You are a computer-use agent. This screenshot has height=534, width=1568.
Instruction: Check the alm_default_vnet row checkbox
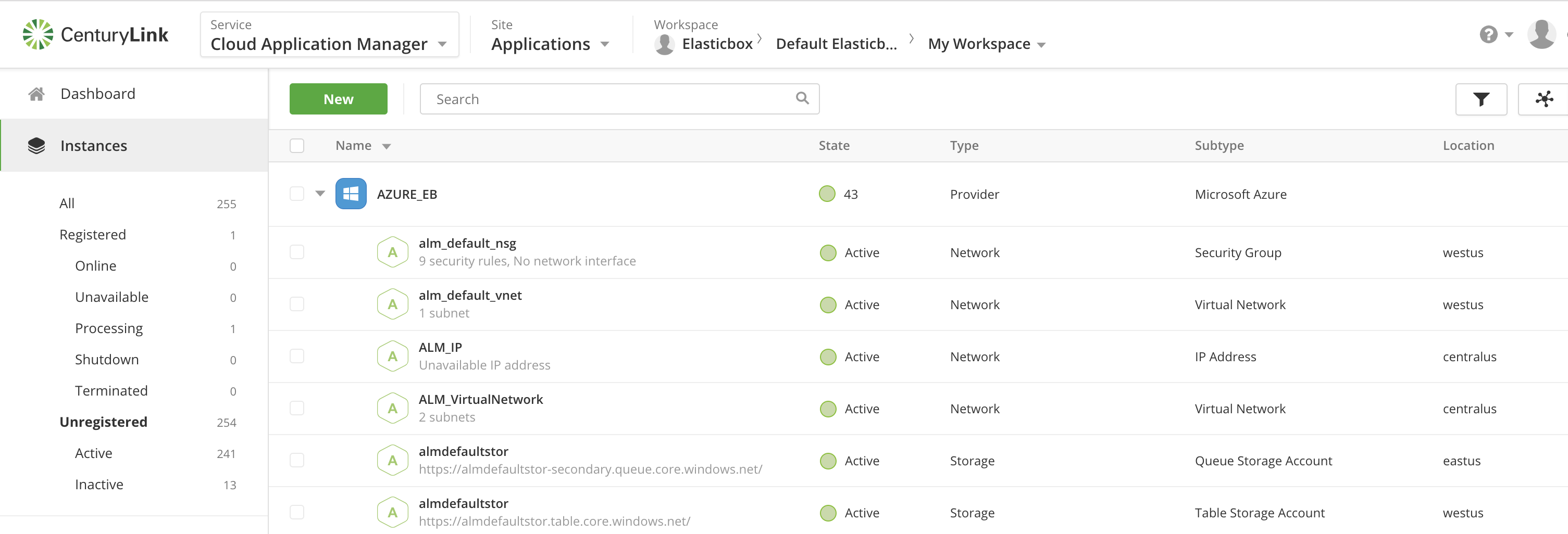(x=297, y=304)
